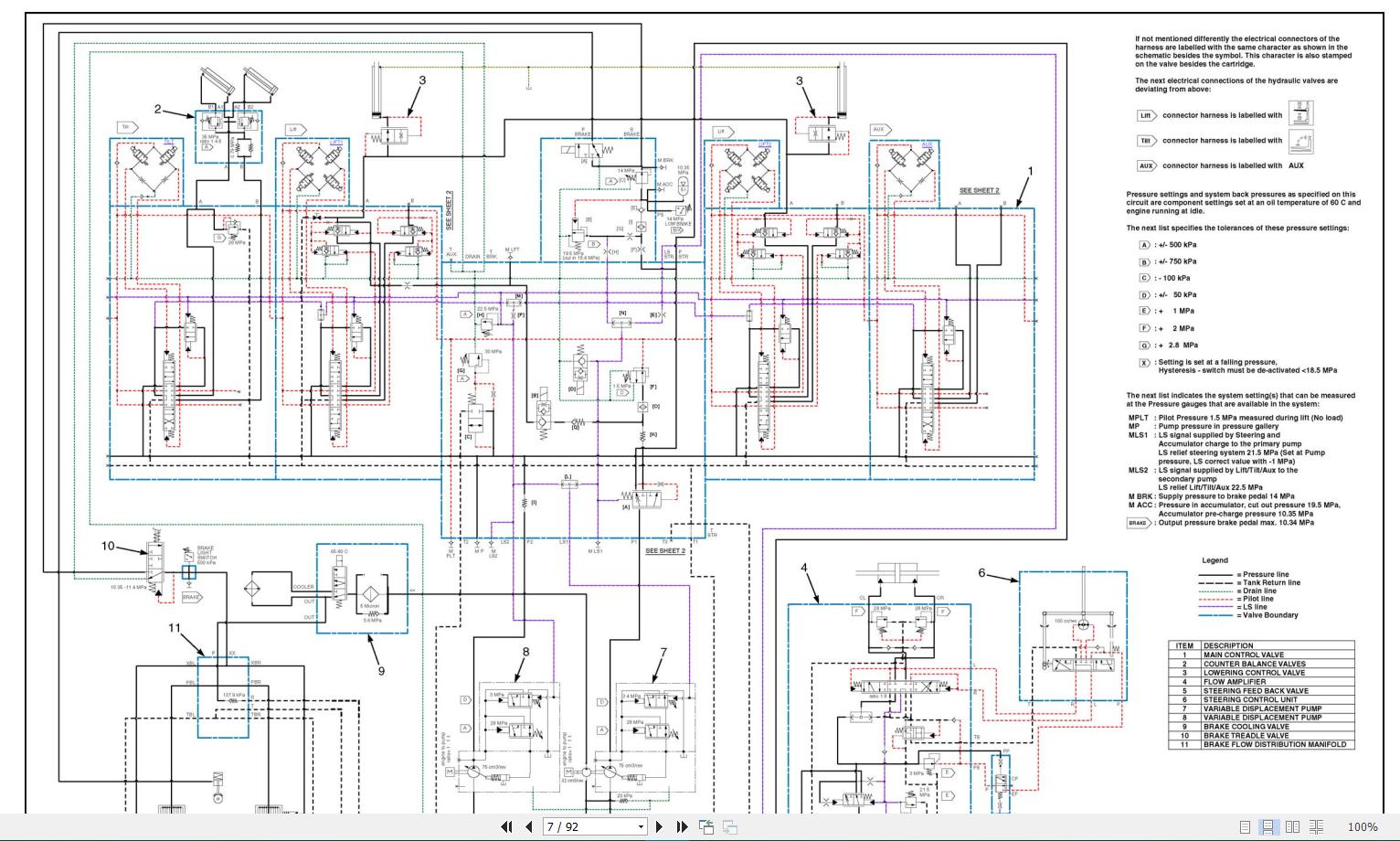The width and height of the screenshot is (1400, 841).
Task: Go to the first page
Action: [x=506, y=826]
